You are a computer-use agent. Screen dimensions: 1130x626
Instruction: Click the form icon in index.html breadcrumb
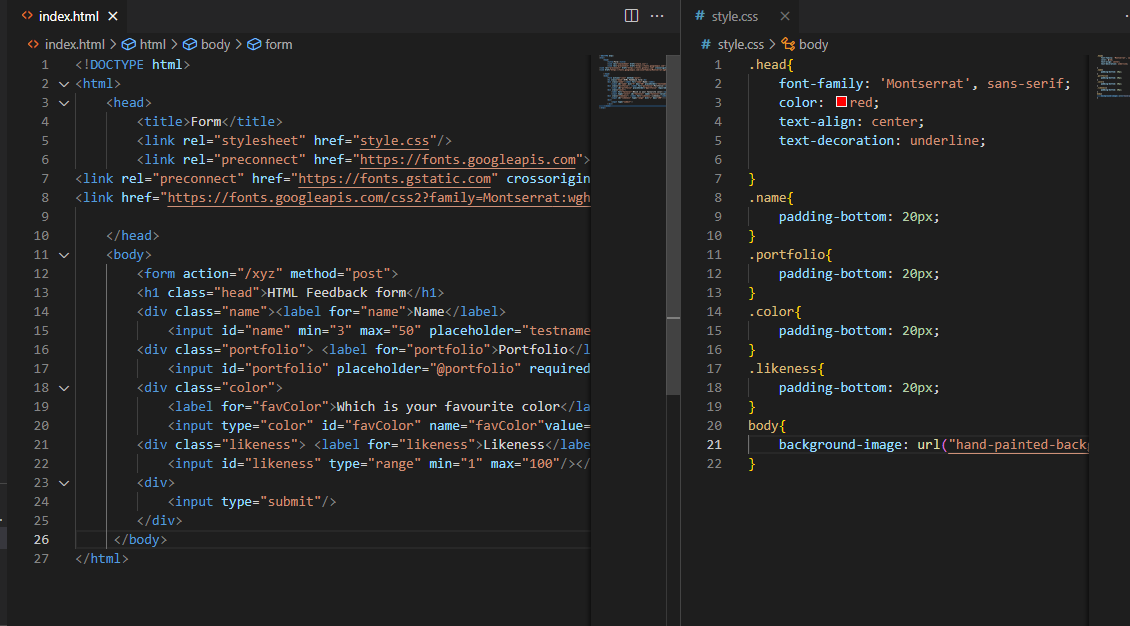pos(251,44)
